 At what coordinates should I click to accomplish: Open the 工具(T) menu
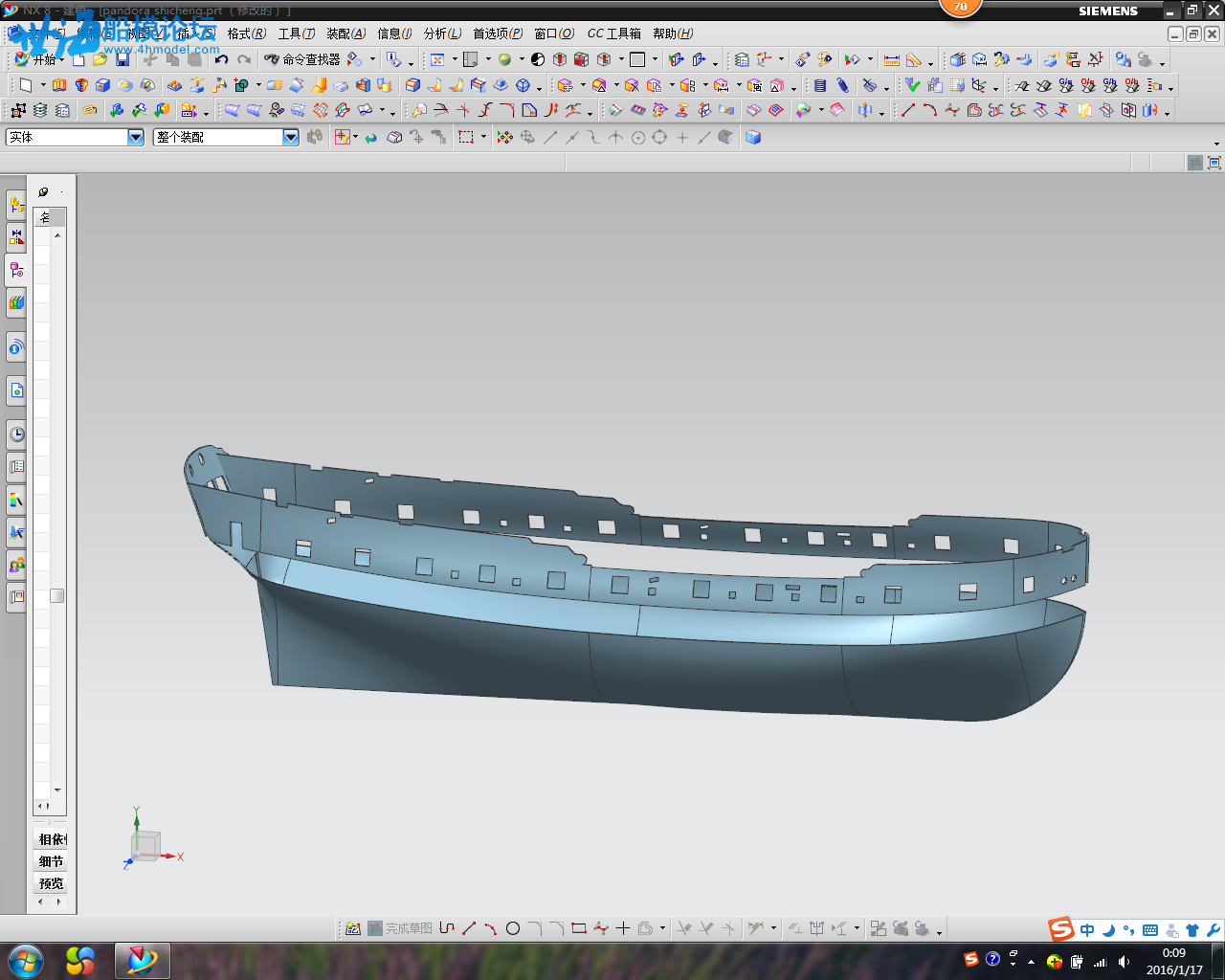tap(297, 33)
